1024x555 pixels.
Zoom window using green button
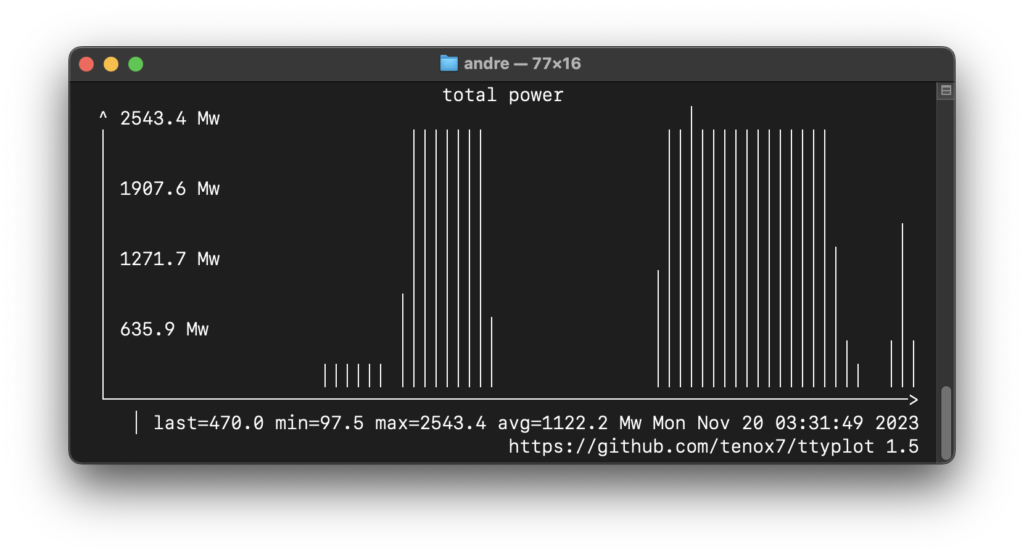pos(136,64)
